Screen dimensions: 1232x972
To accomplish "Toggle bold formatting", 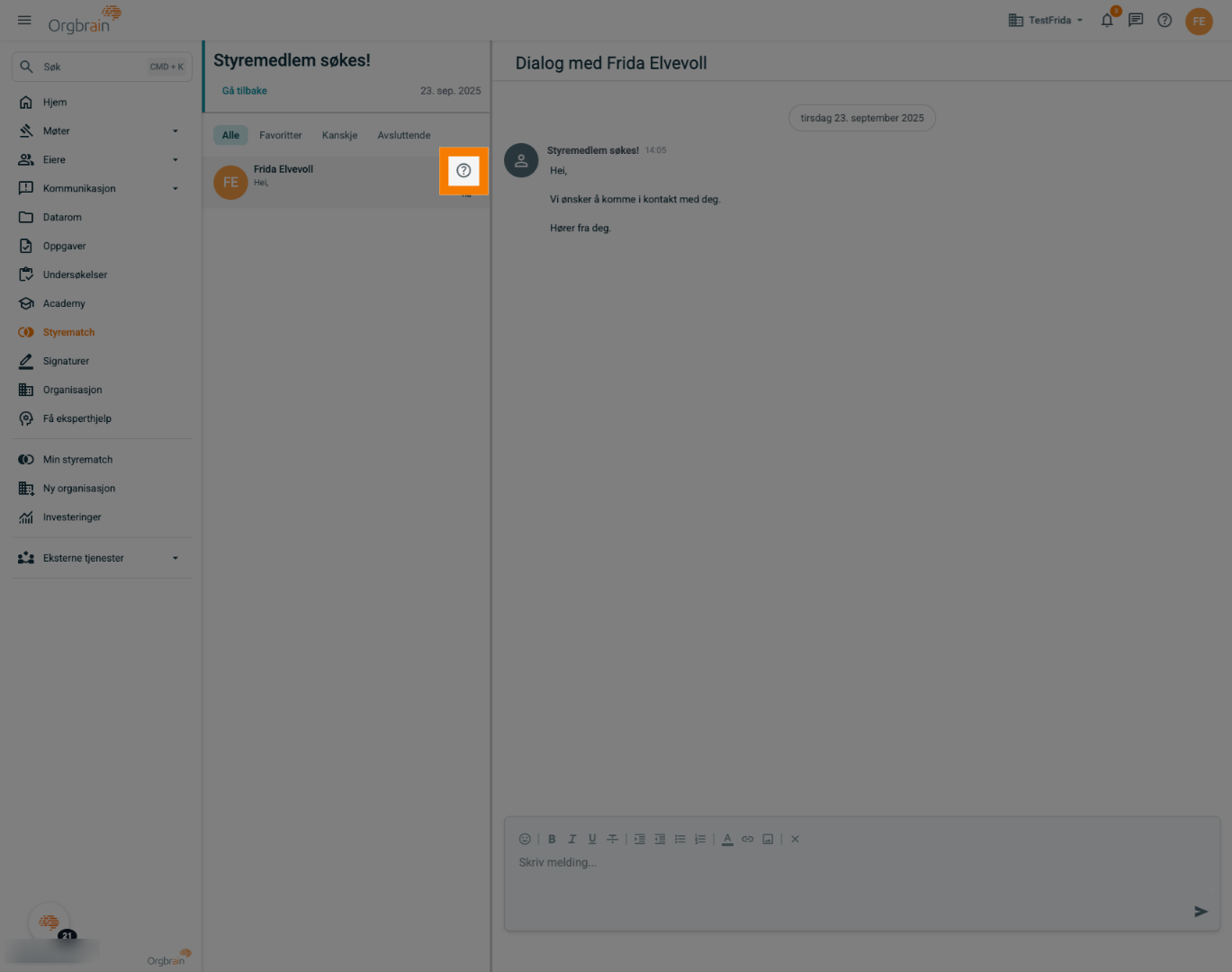I will pos(552,839).
